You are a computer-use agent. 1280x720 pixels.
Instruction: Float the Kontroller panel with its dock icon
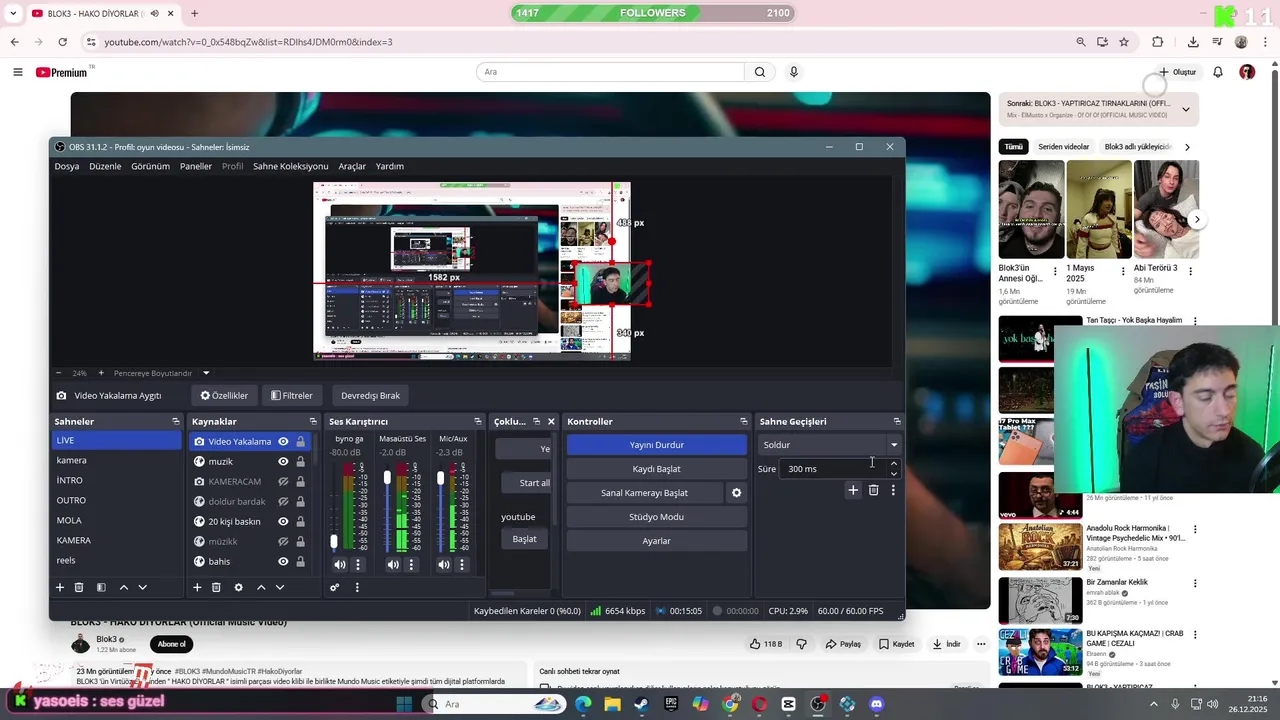tap(743, 422)
